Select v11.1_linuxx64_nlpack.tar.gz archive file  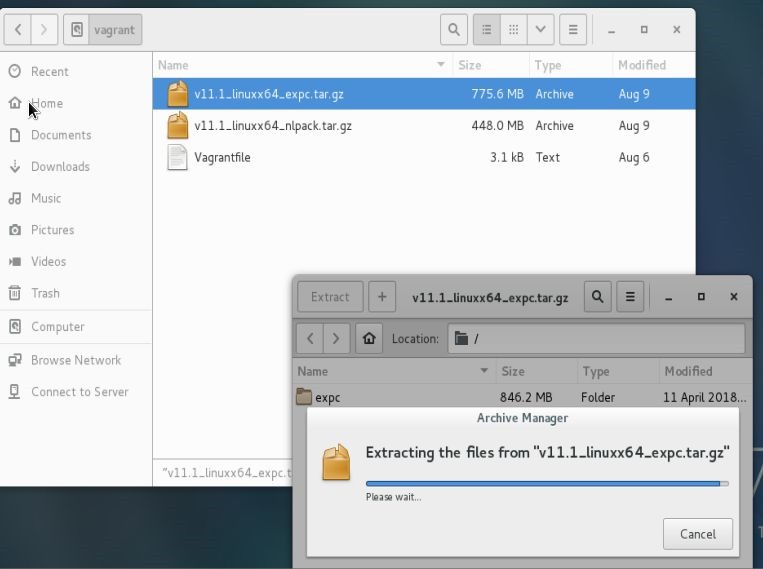point(273,126)
